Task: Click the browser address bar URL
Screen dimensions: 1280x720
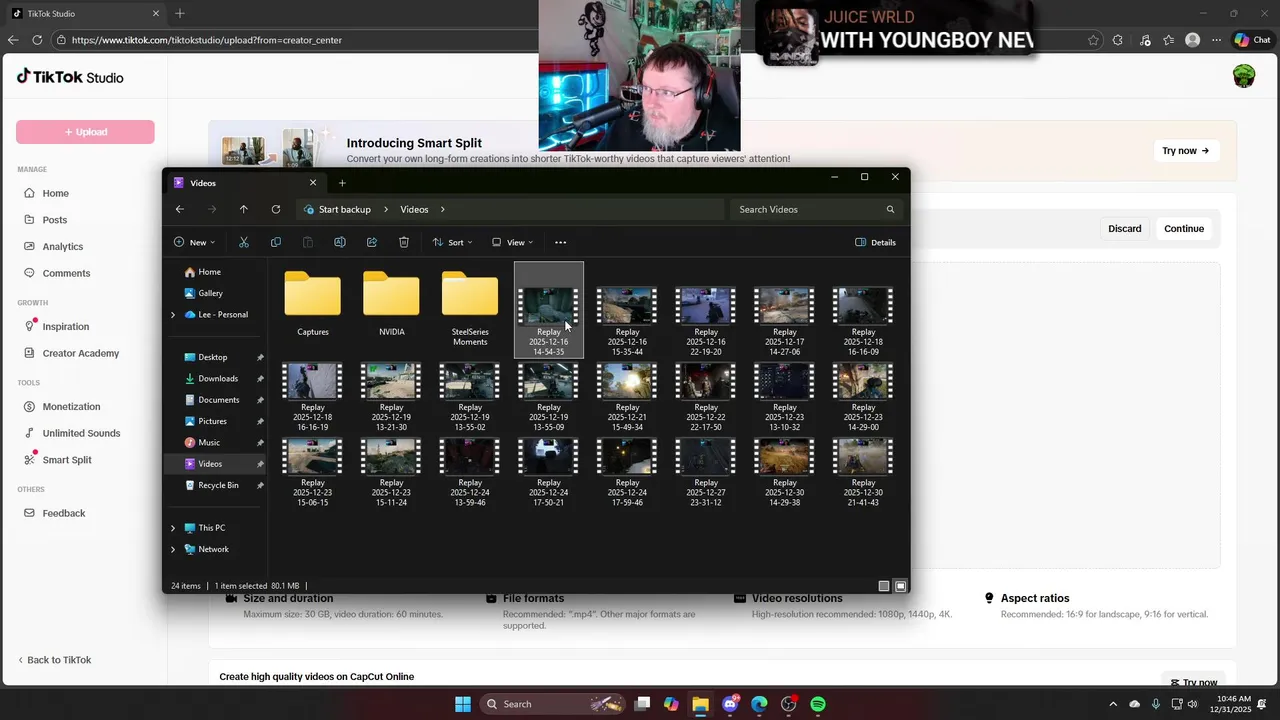Action: pos(207,40)
